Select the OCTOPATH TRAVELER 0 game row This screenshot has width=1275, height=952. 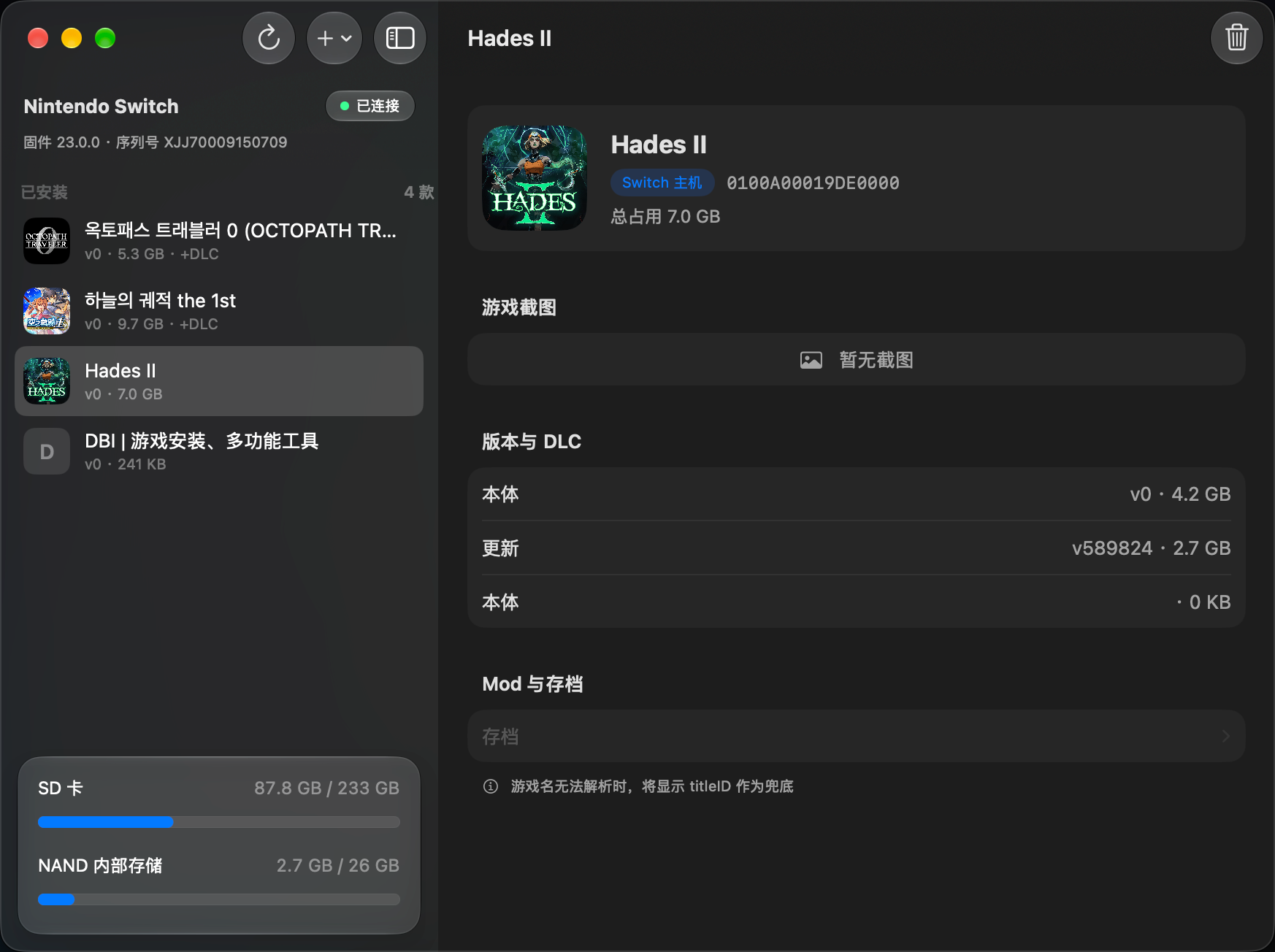coord(219,241)
